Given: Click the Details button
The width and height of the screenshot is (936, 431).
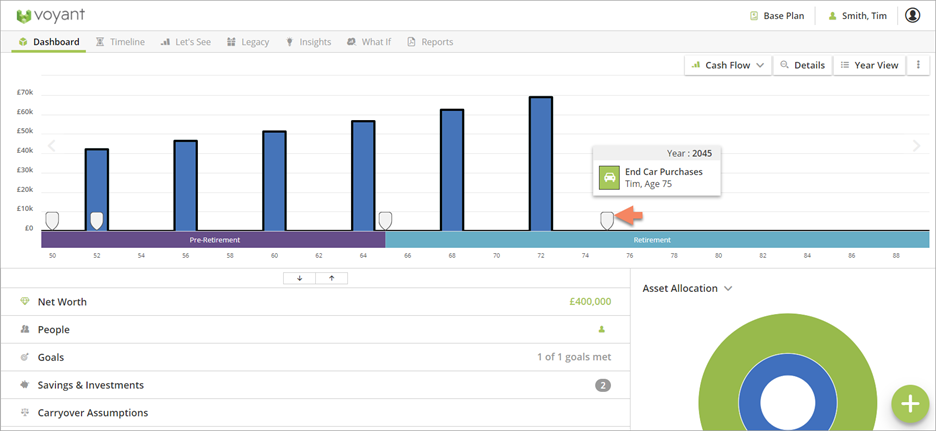Looking at the screenshot, I should [x=802, y=65].
